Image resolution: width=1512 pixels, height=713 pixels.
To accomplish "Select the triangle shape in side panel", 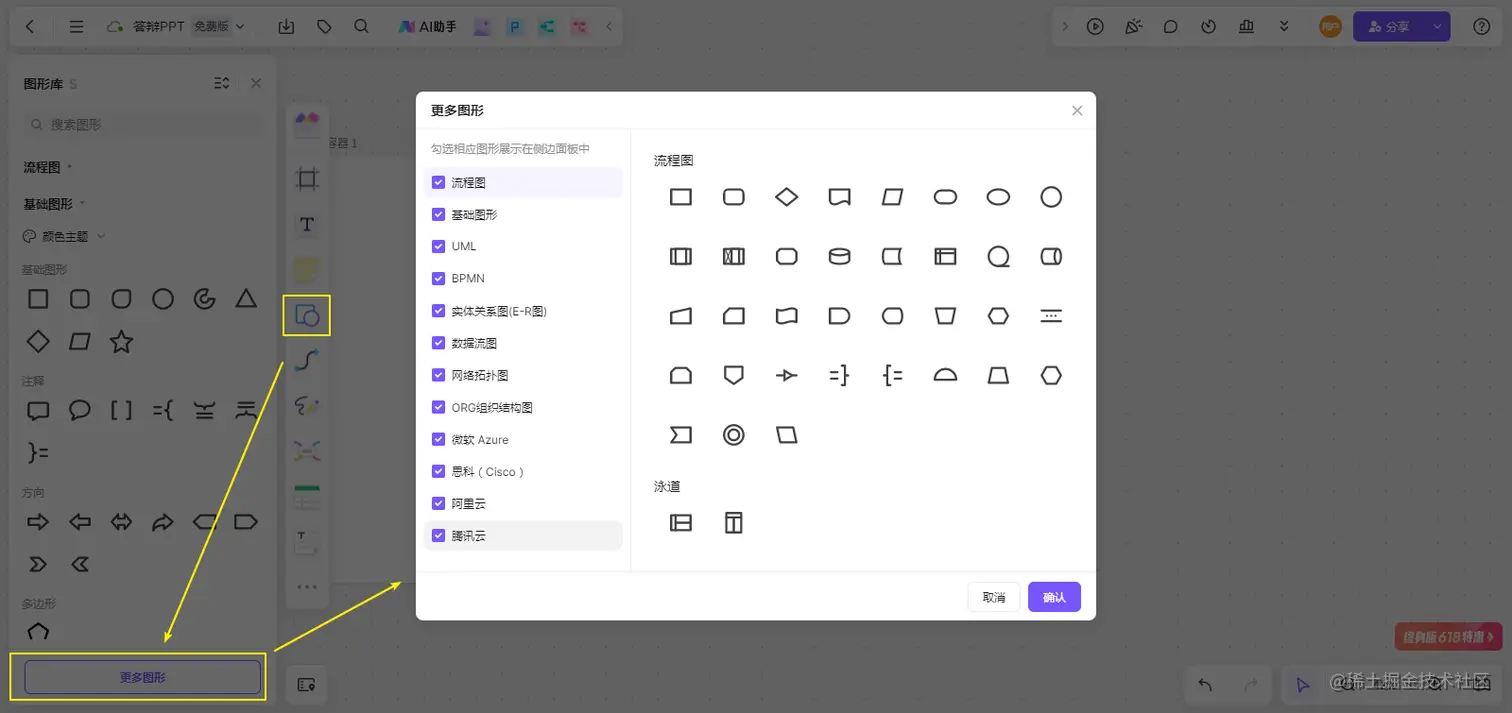I will (246, 298).
